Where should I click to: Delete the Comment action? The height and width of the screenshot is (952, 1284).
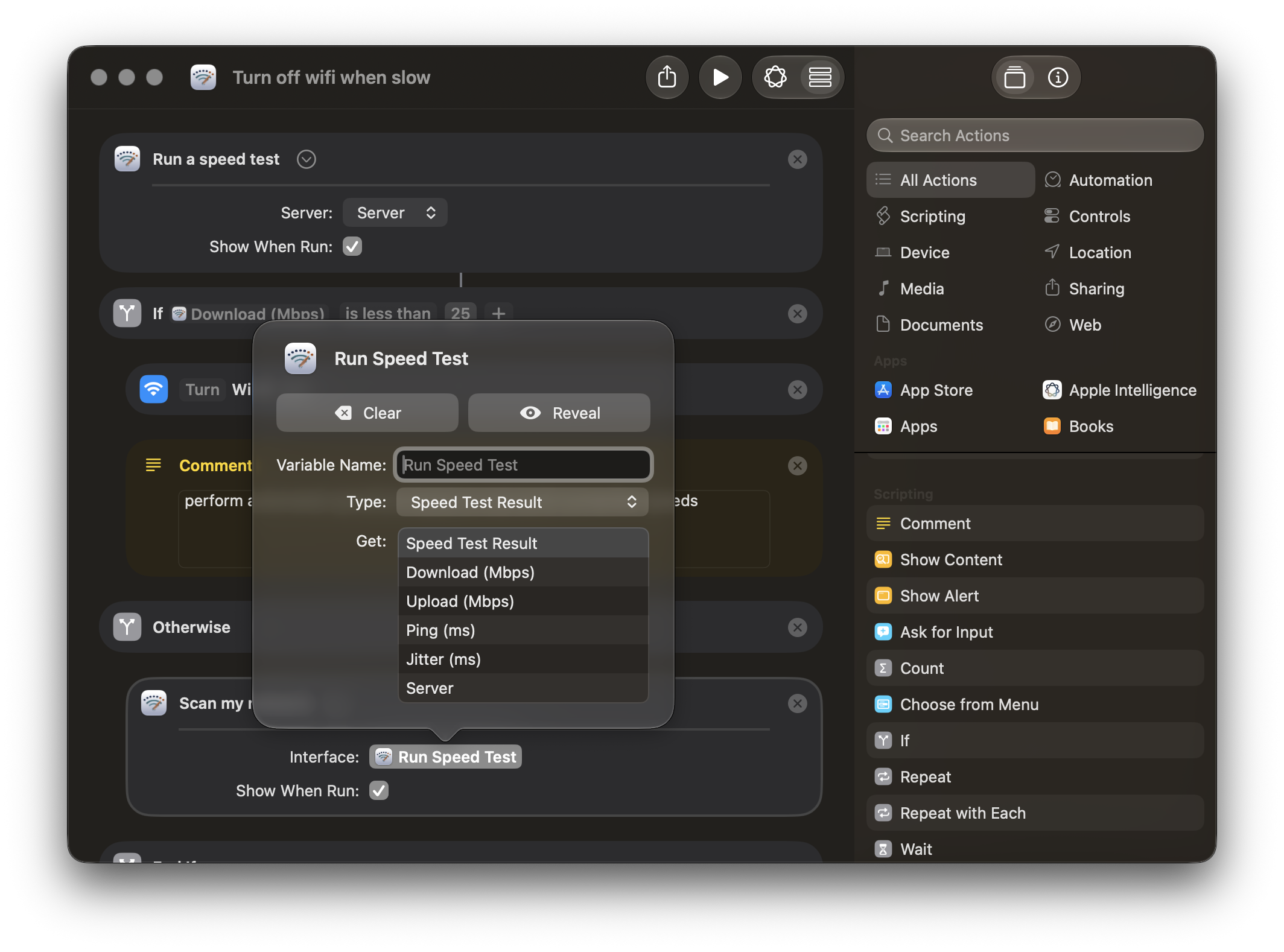(797, 466)
